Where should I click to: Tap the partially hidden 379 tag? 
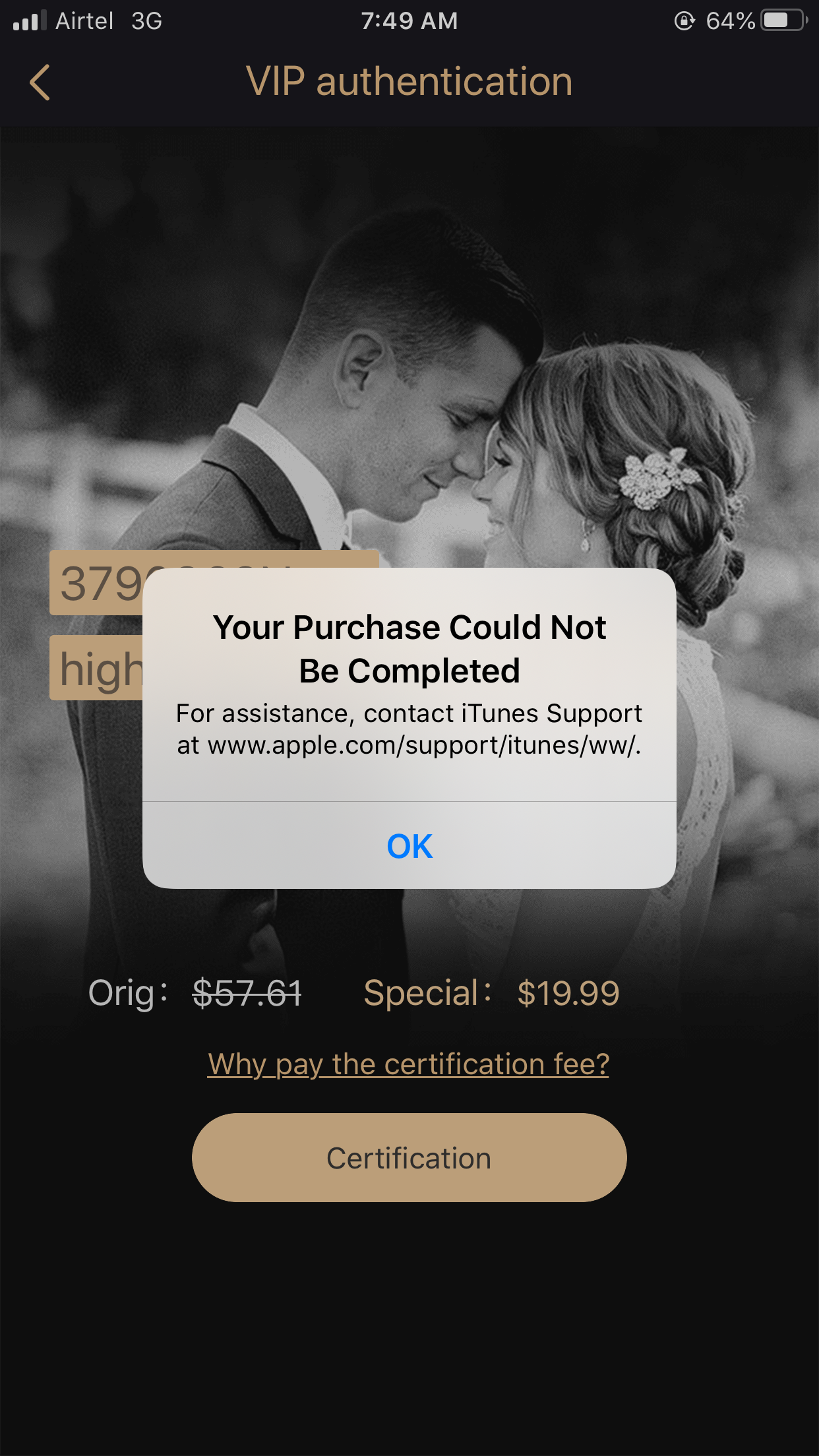pos(97,583)
